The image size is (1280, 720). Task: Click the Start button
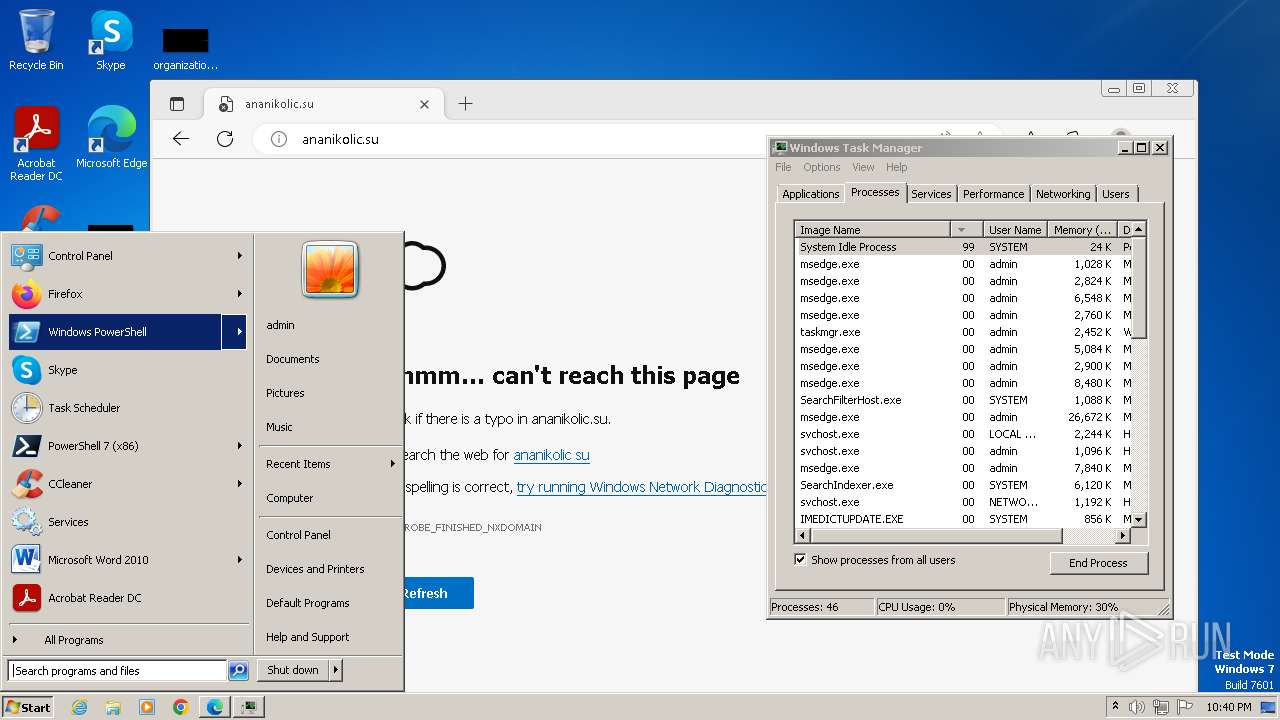[28, 707]
